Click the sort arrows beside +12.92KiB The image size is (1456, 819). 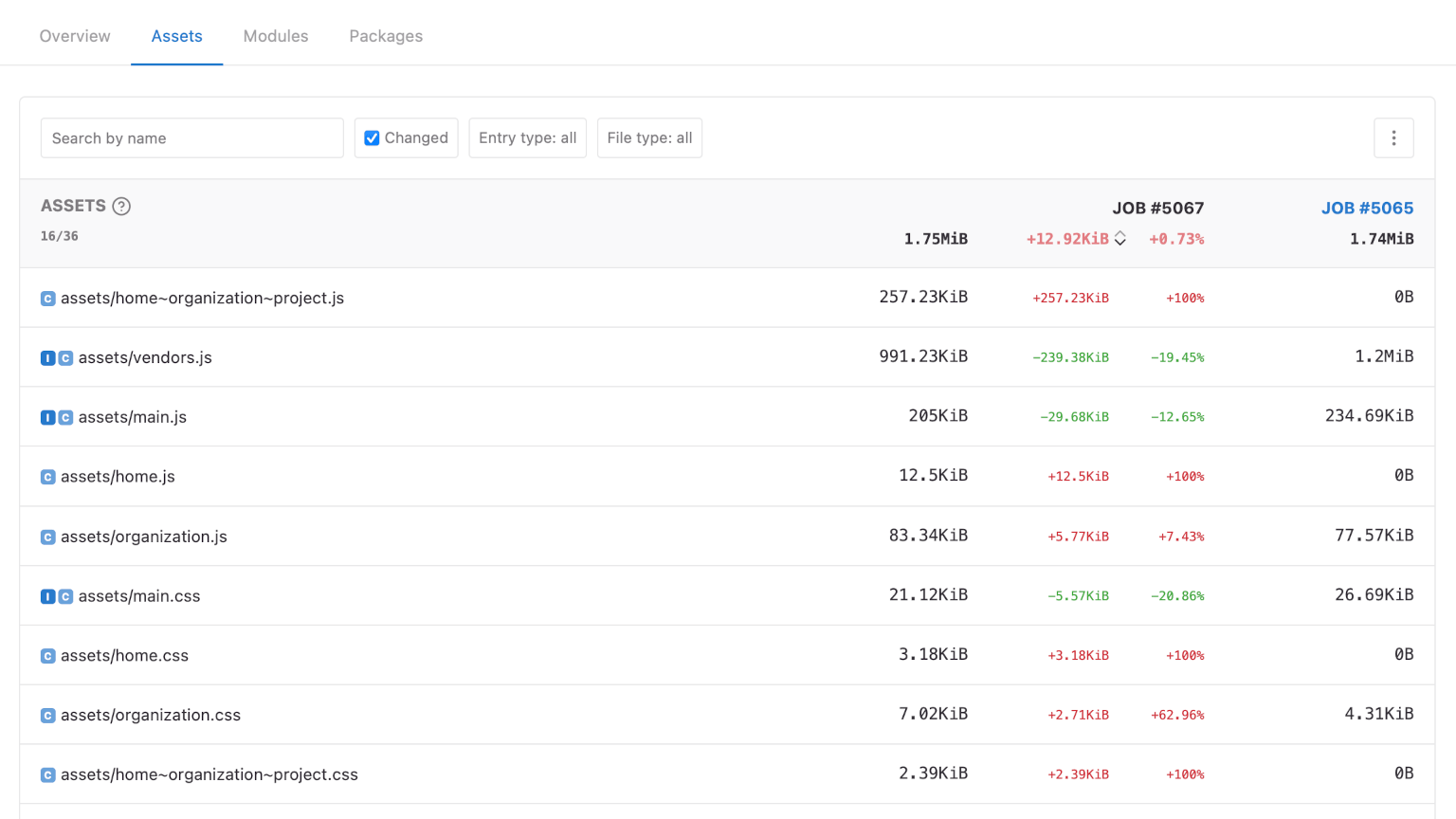click(x=1120, y=239)
